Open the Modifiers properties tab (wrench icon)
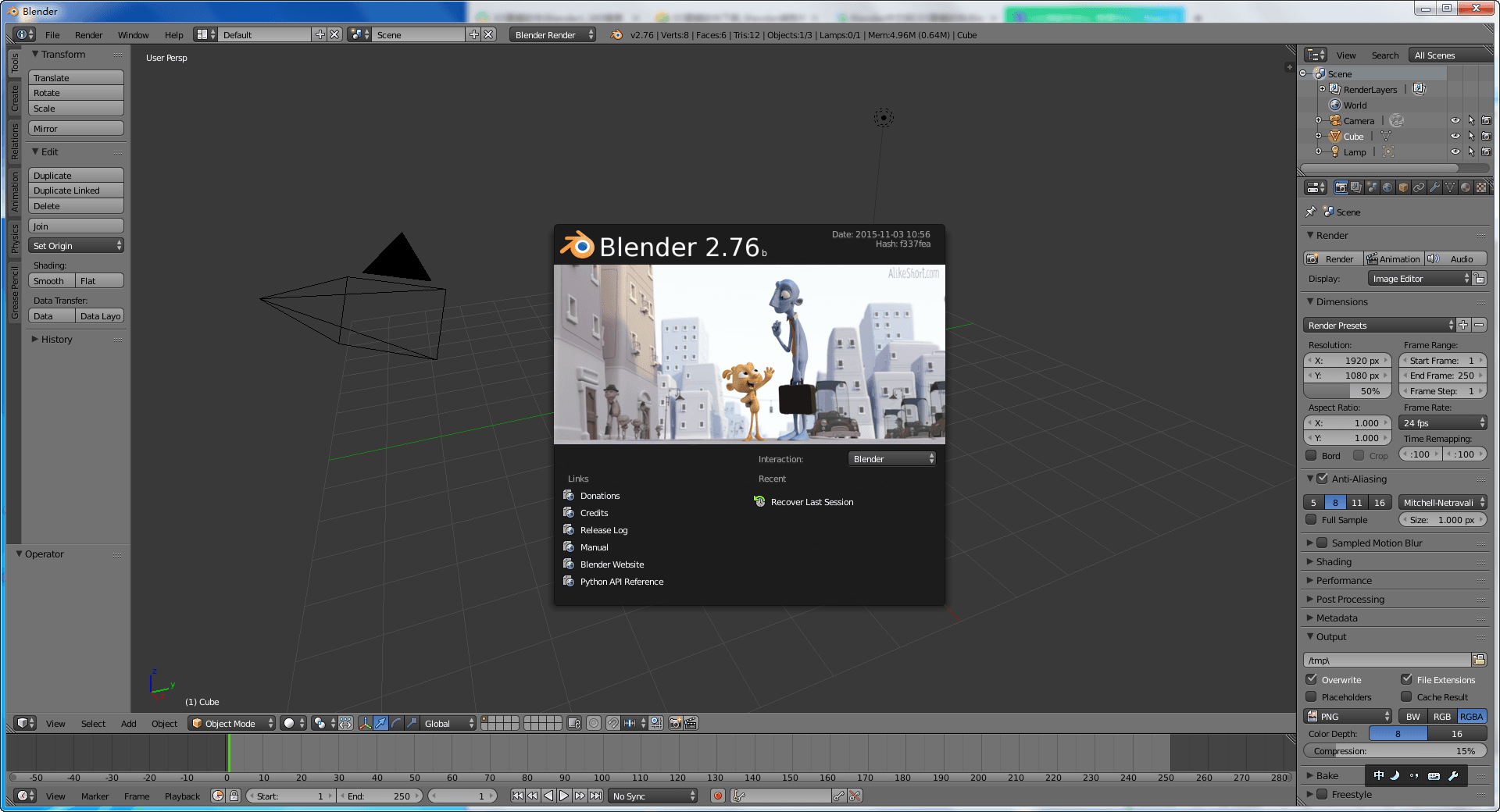 pos(1434,187)
